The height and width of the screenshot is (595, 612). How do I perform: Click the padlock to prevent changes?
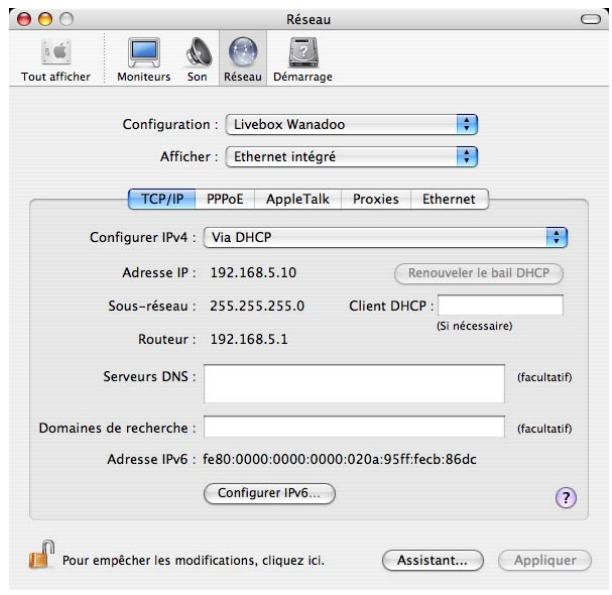click(41, 554)
